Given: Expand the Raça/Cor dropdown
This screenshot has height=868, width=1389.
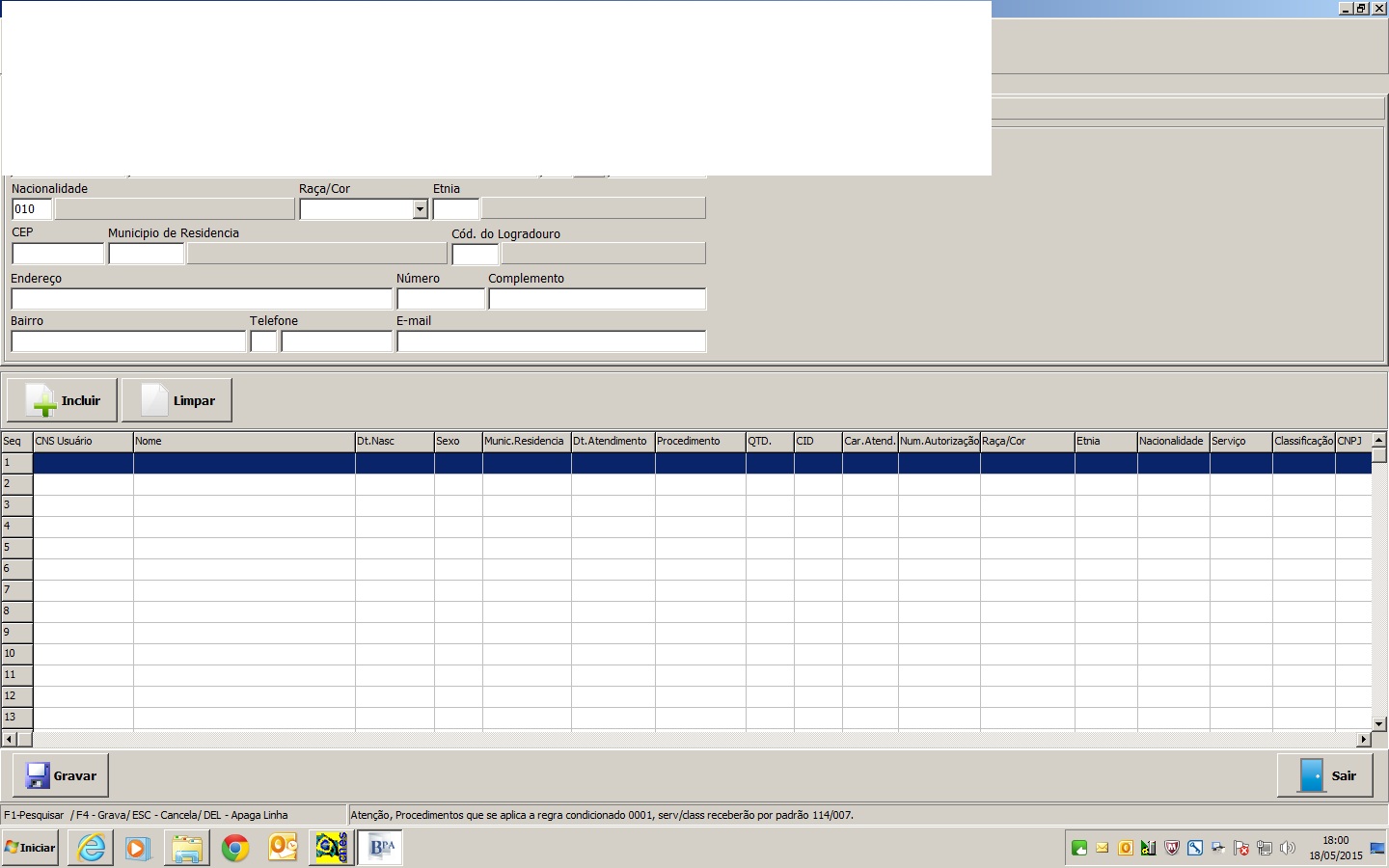Looking at the screenshot, I should (420, 209).
